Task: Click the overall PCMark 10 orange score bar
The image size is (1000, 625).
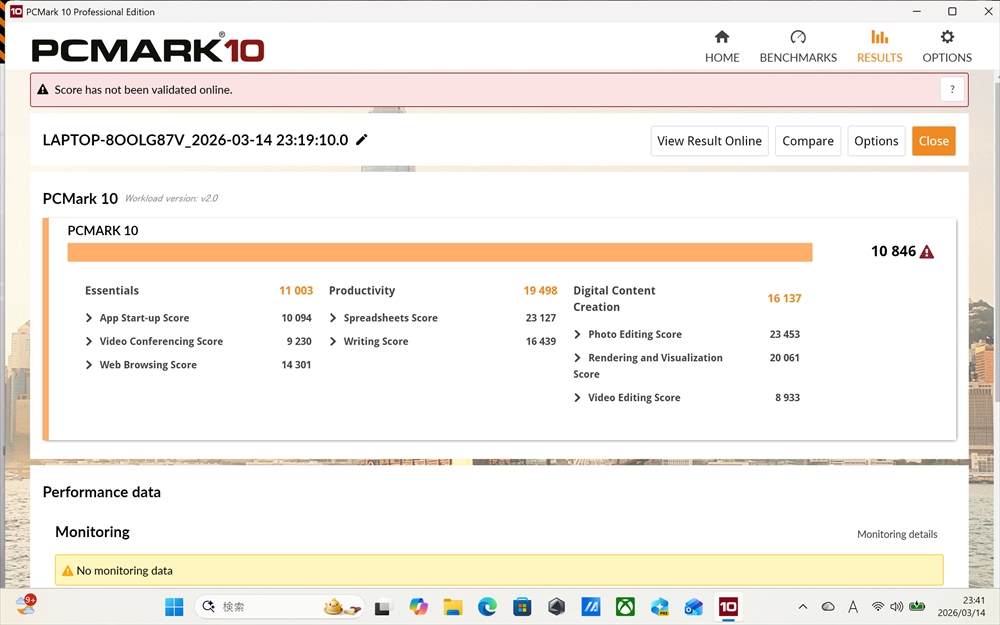Action: [x=439, y=252]
